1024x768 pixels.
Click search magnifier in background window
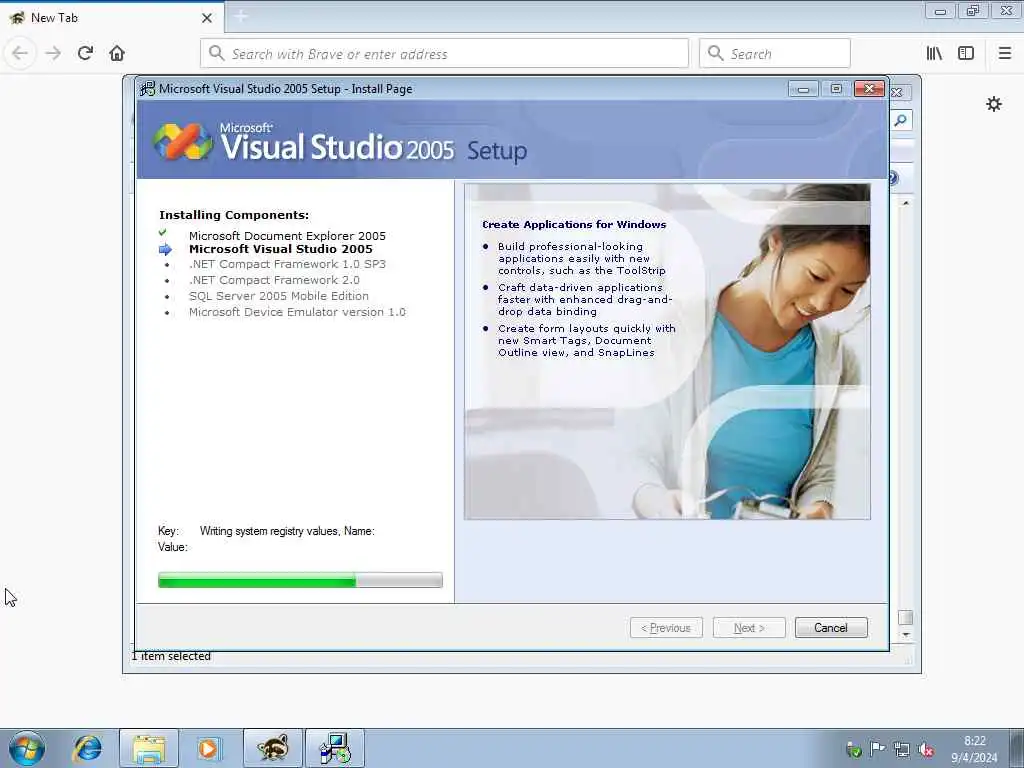901,120
